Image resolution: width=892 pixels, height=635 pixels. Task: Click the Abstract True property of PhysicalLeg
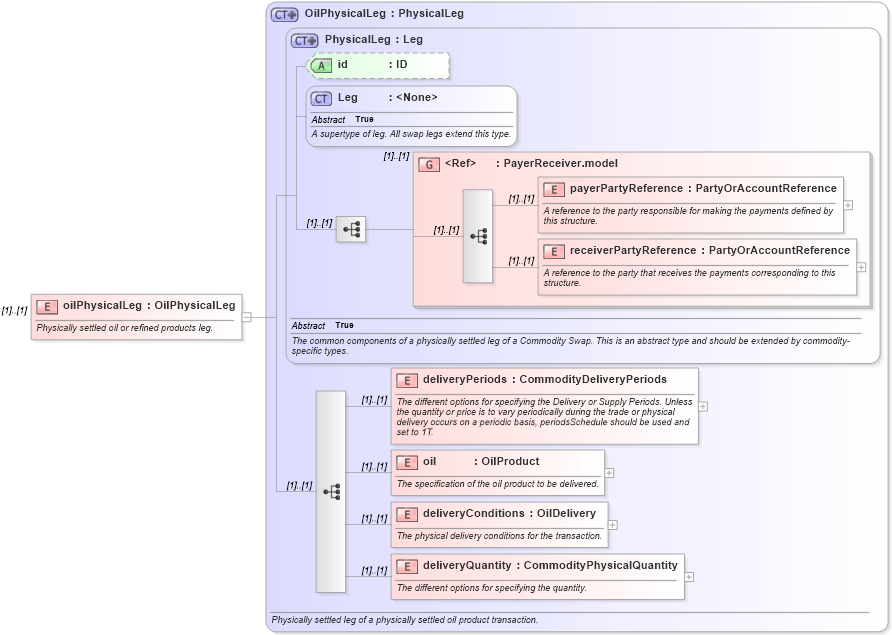pyautogui.click(x=323, y=325)
